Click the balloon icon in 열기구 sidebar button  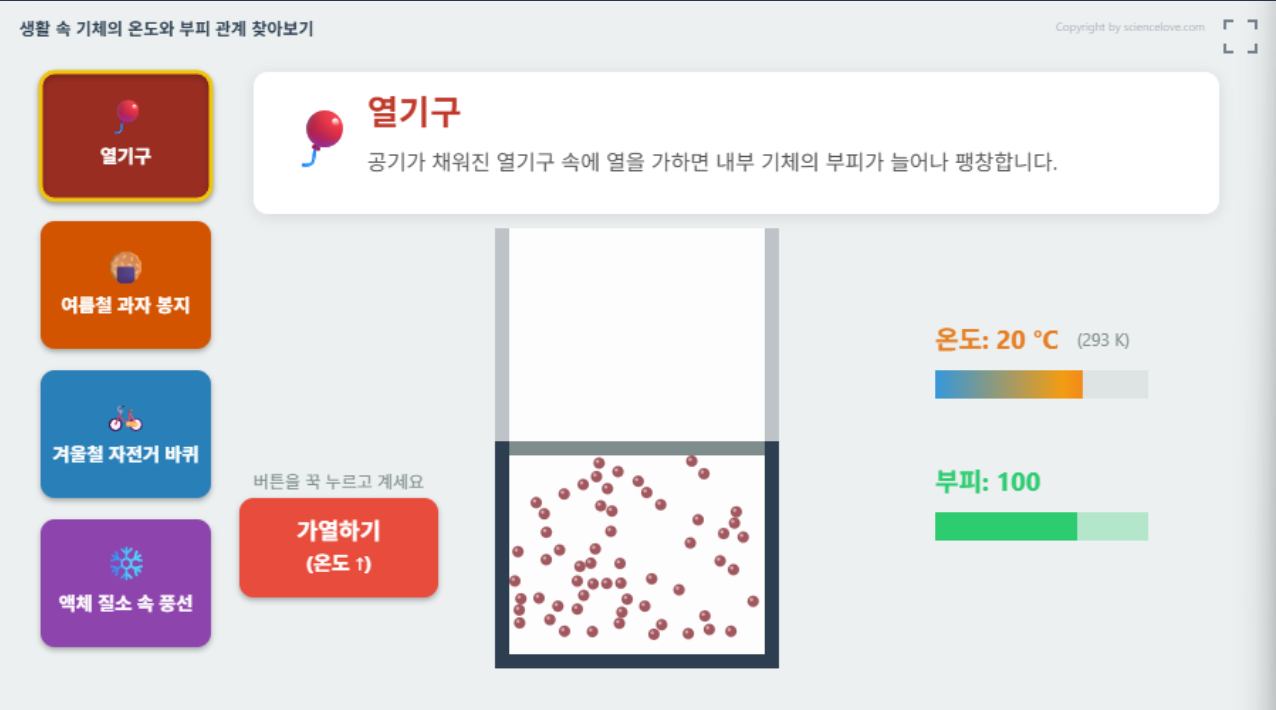point(126,117)
